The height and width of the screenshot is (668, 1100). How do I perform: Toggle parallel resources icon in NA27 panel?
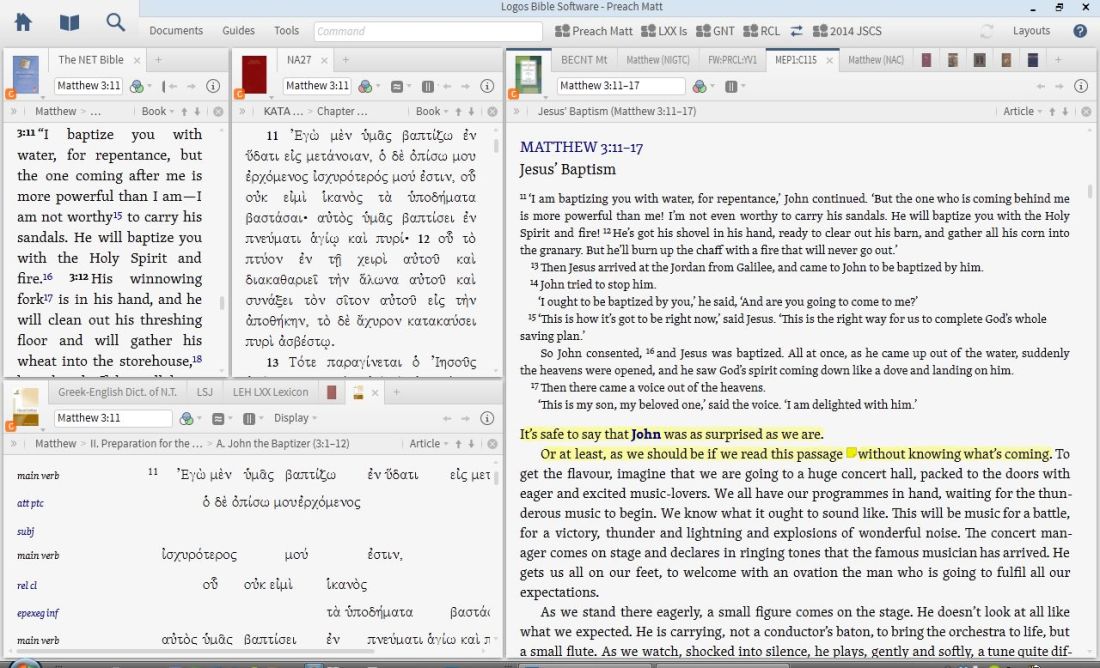click(397, 86)
